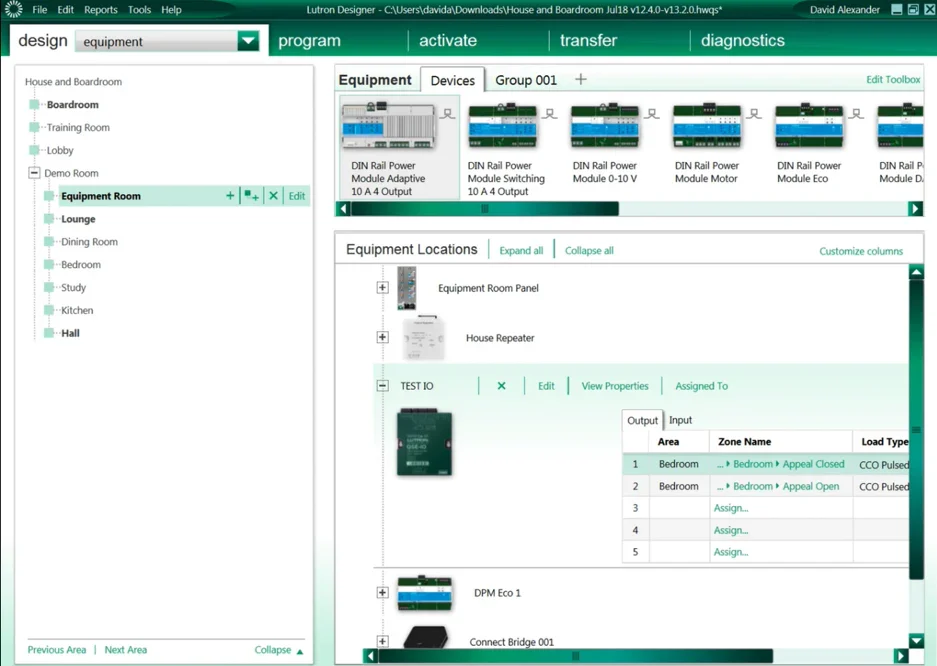
Task: Select the Devices toolbox tab
Action: point(452,80)
